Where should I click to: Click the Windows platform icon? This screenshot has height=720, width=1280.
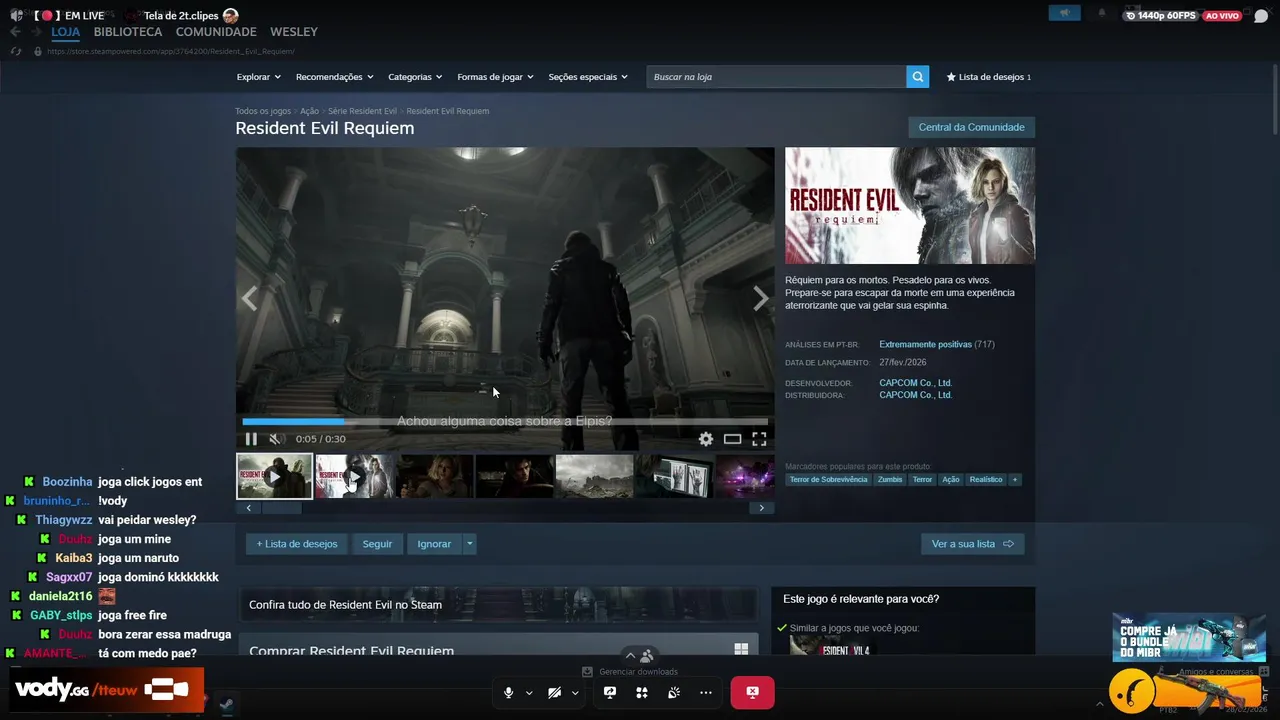pos(741,649)
